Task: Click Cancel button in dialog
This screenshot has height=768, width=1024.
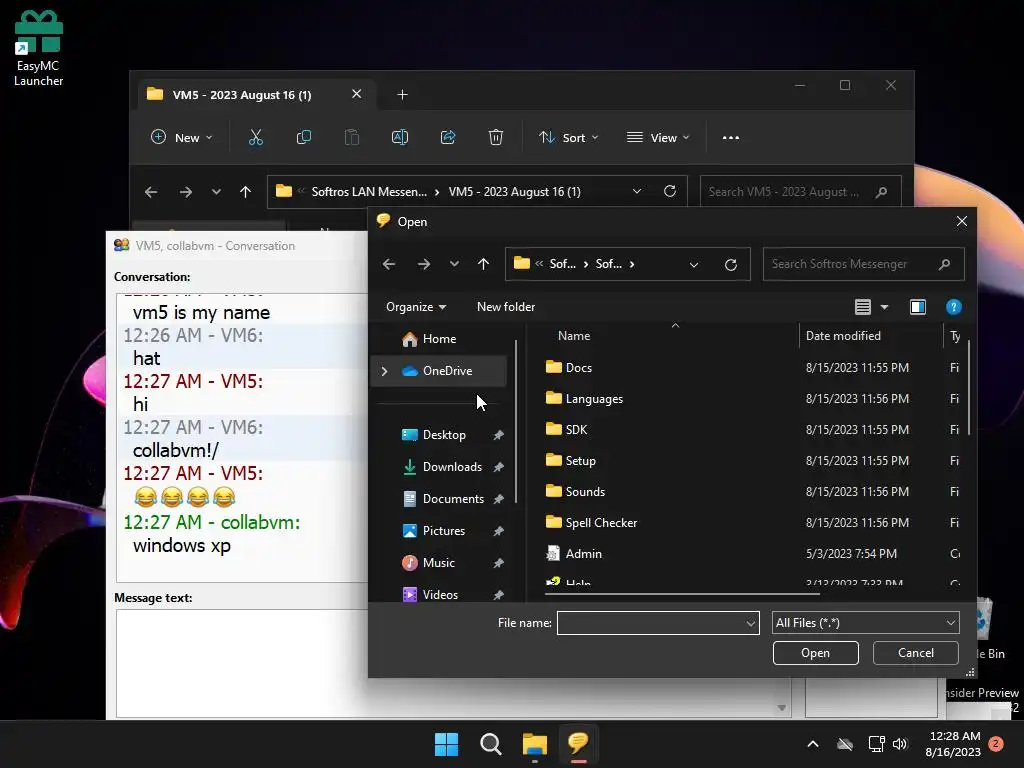Action: coord(916,653)
